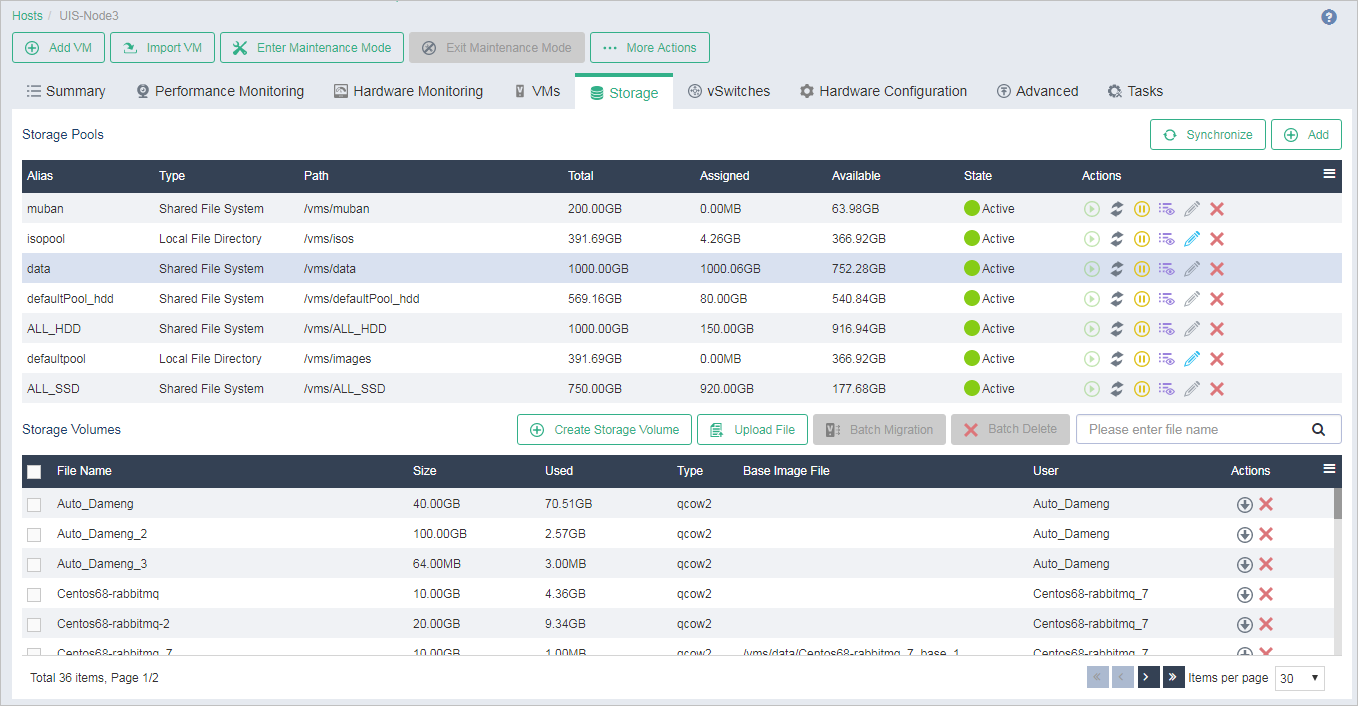
Task: Open the Items per page dropdown
Action: coord(1300,678)
